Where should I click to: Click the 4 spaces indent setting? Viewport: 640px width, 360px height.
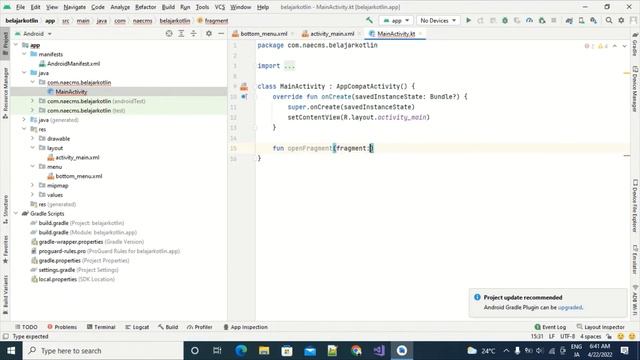[591, 336]
